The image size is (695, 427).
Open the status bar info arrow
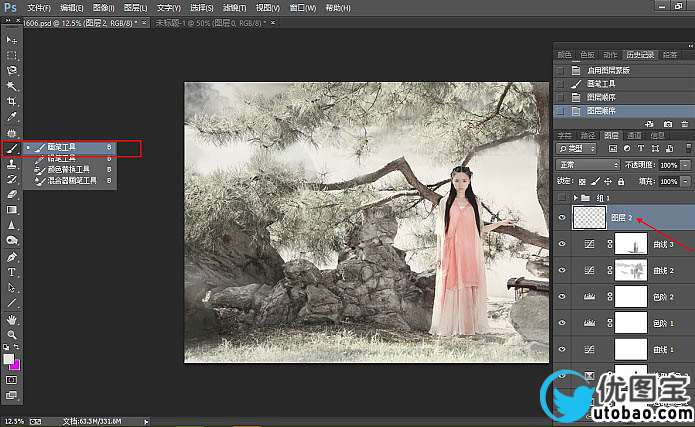(146, 422)
